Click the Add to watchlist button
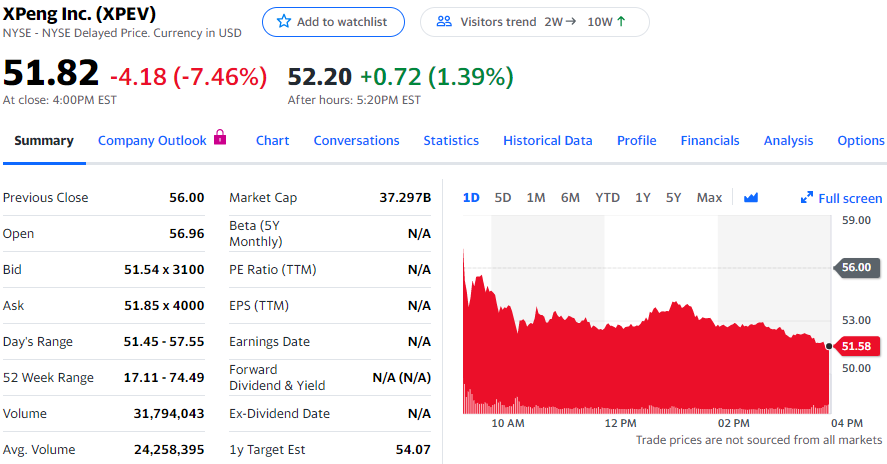Image resolution: width=887 pixels, height=464 pixels. pyautogui.click(x=333, y=22)
